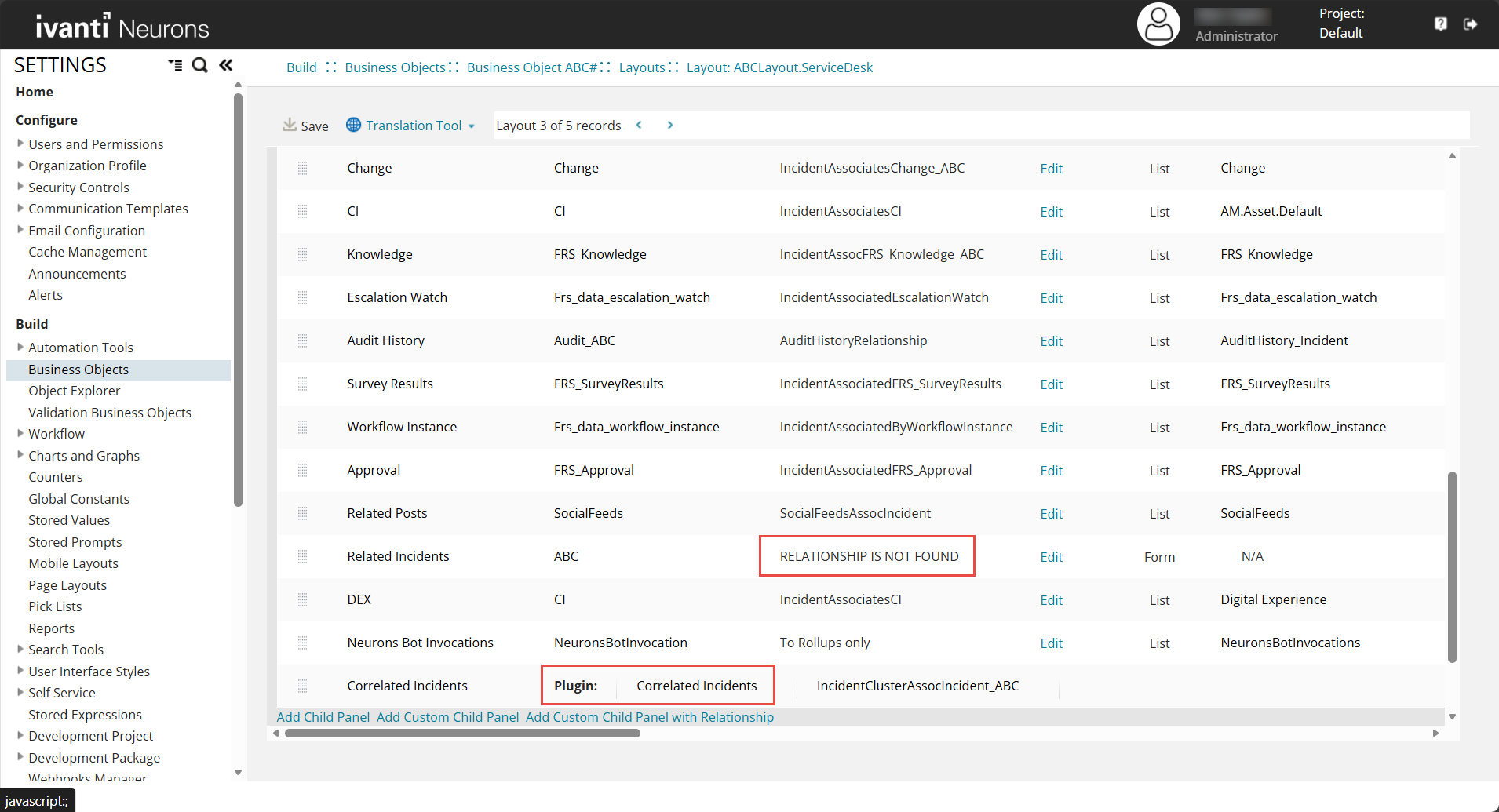Screen dimensions: 1499x812
Task: Select Object Explorer in the sidebar
Action: [x=75, y=391]
